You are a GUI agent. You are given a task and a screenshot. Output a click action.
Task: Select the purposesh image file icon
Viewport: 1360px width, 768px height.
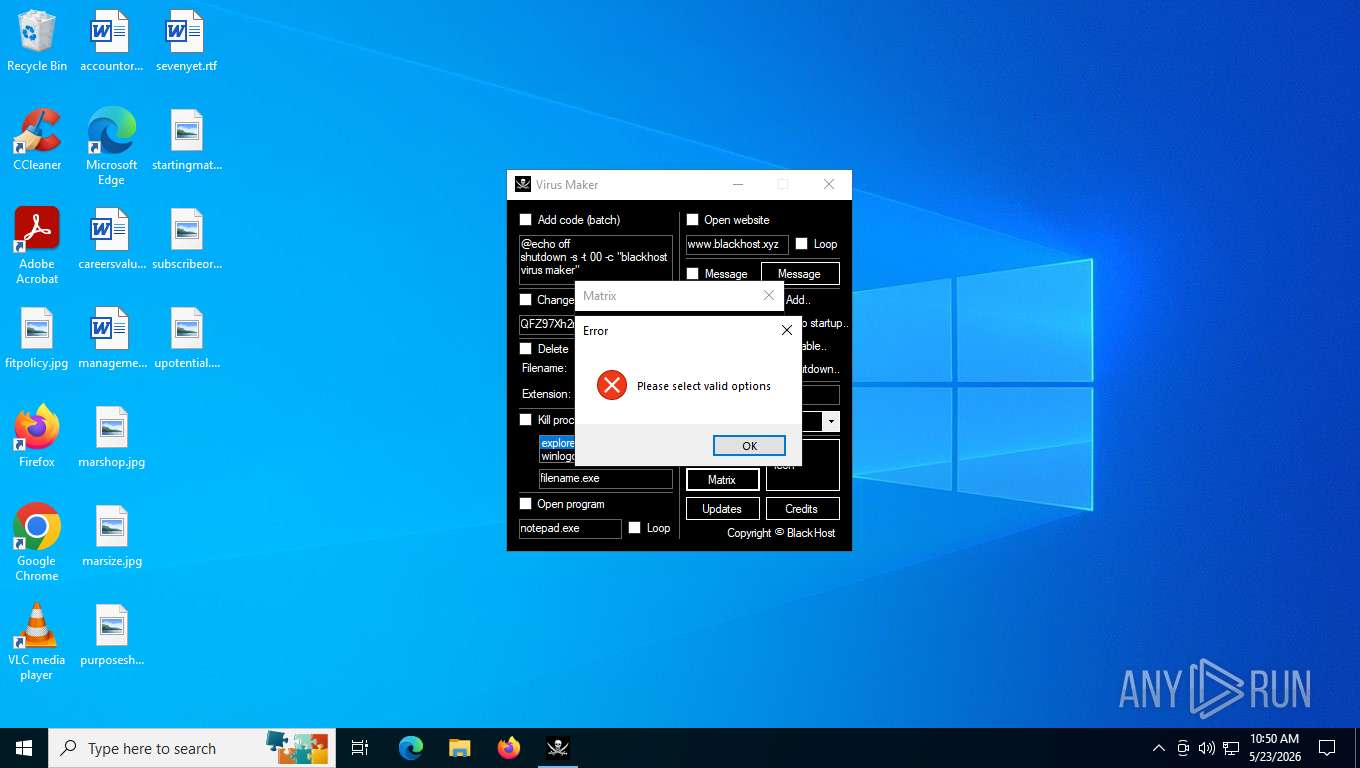[x=111, y=635]
